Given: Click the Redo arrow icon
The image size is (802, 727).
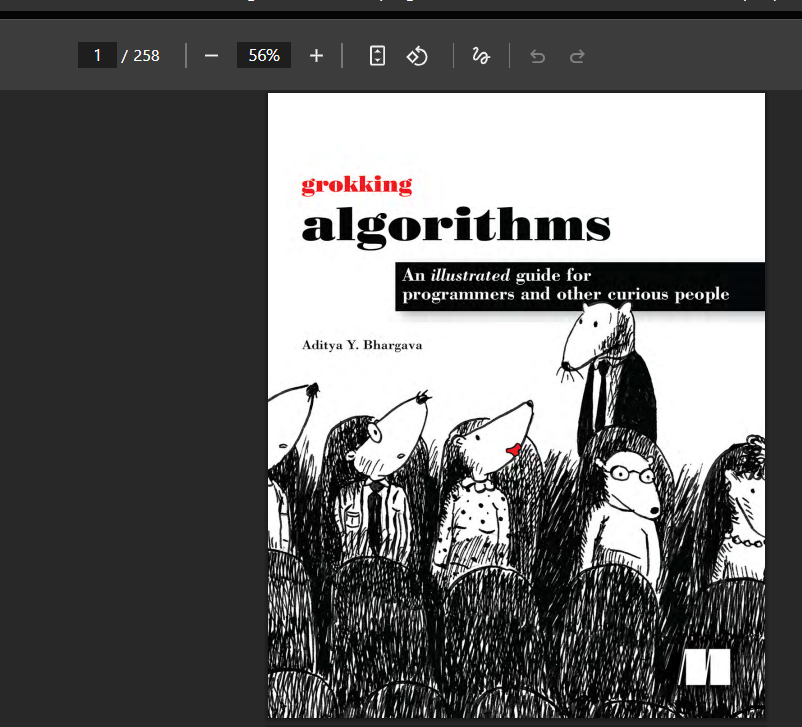Looking at the screenshot, I should pyautogui.click(x=577, y=56).
